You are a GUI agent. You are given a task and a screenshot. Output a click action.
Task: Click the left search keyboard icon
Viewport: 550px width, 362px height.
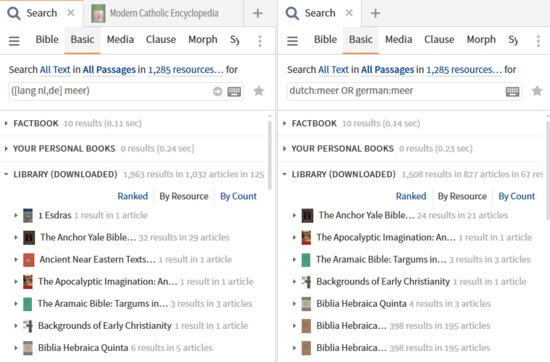click(x=234, y=92)
